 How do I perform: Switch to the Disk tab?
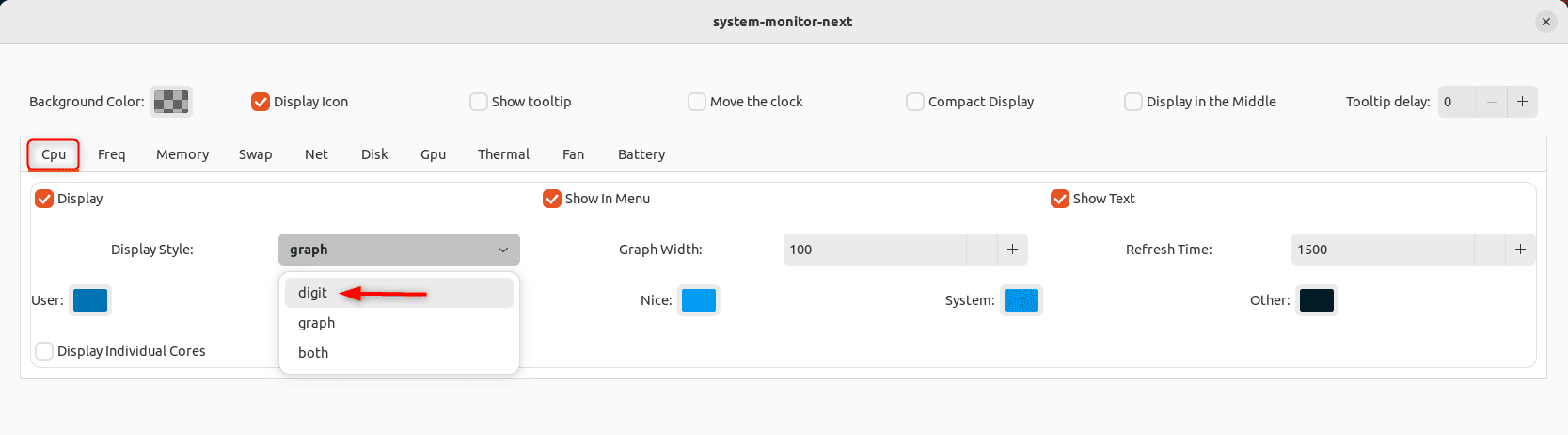pos(374,154)
